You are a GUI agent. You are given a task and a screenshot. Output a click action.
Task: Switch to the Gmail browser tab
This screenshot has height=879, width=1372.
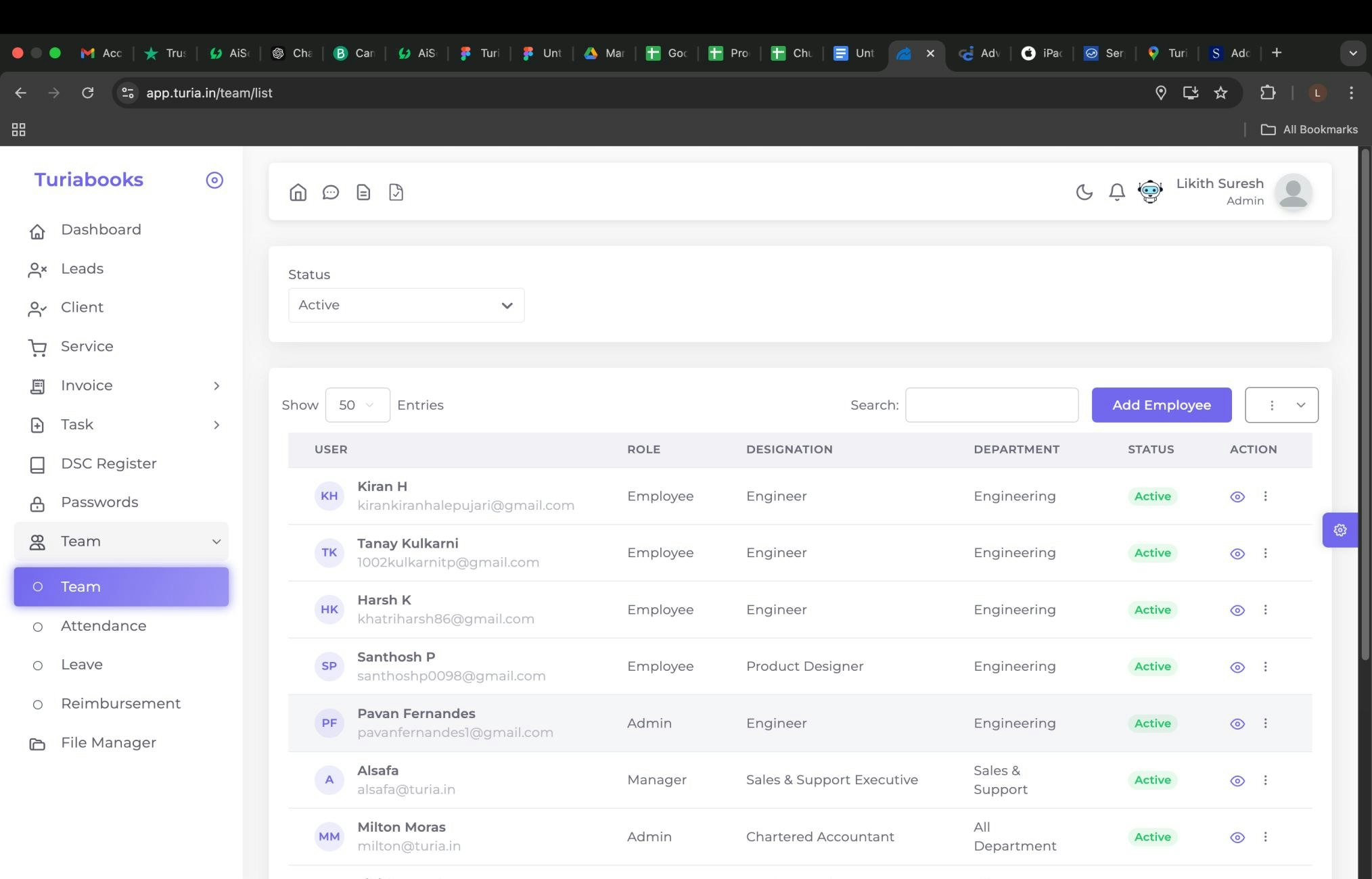click(101, 53)
